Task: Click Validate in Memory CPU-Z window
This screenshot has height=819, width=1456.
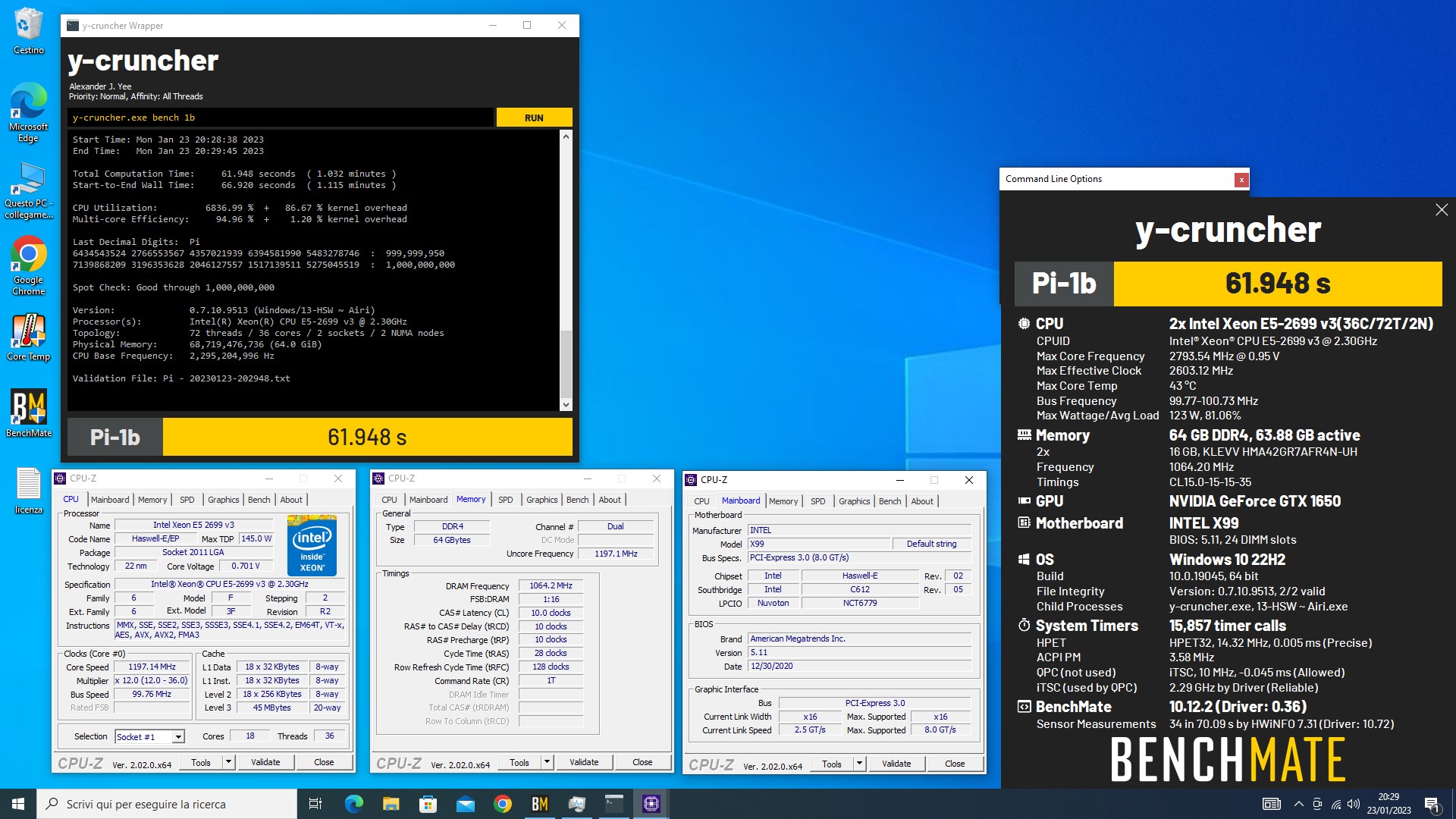Action: 584,762
